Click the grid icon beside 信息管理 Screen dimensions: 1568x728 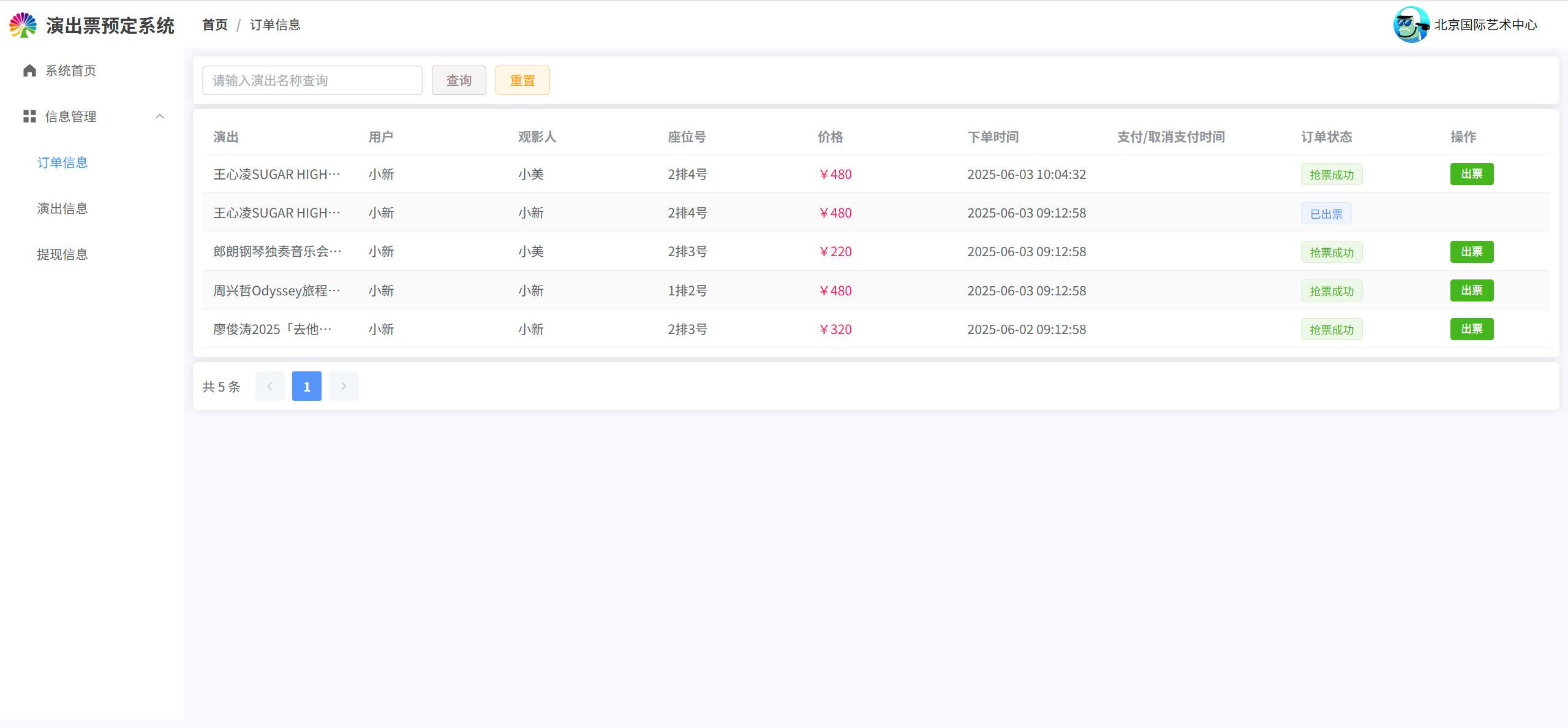[x=29, y=116]
